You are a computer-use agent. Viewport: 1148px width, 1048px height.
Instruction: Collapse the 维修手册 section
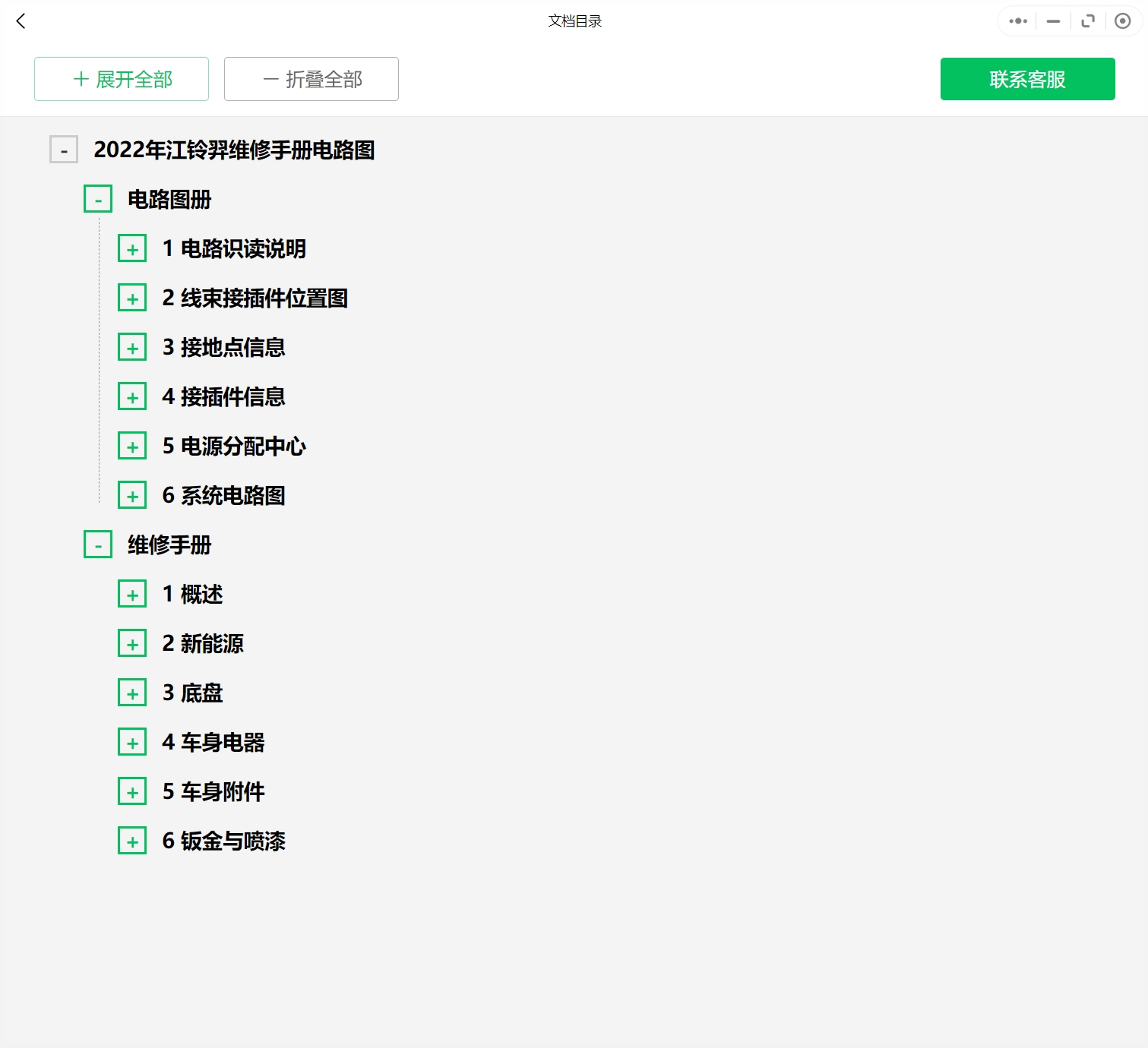click(98, 544)
